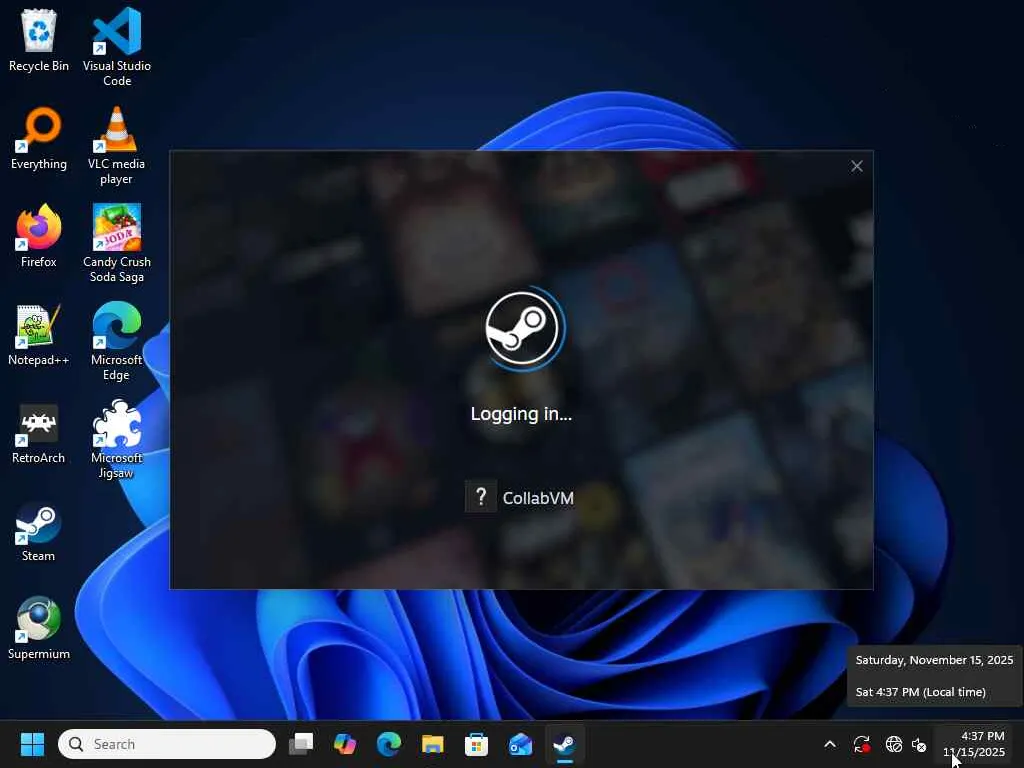Screen dimensions: 1024x768
Task: Open Microsoft Store from the taskbar
Action: pos(476,744)
